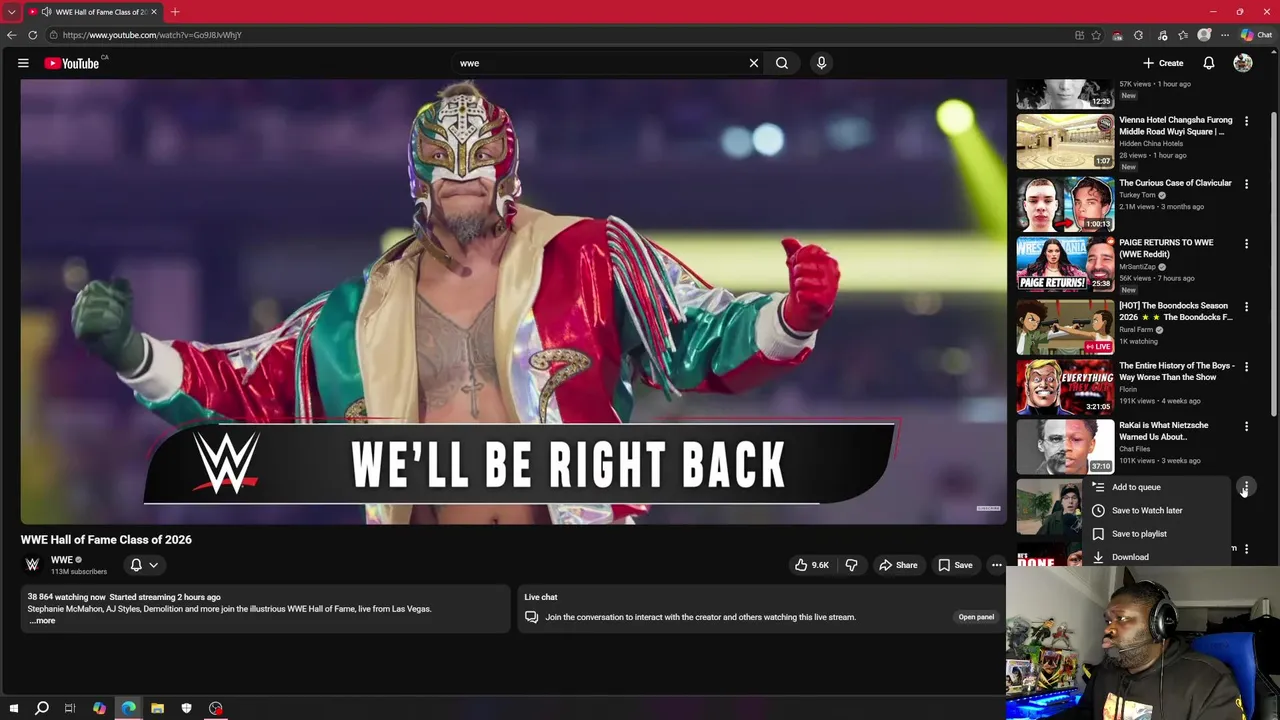Image resolution: width=1280 pixels, height=720 pixels.
Task: Start voice search with the microphone
Action: pyautogui.click(x=821, y=63)
